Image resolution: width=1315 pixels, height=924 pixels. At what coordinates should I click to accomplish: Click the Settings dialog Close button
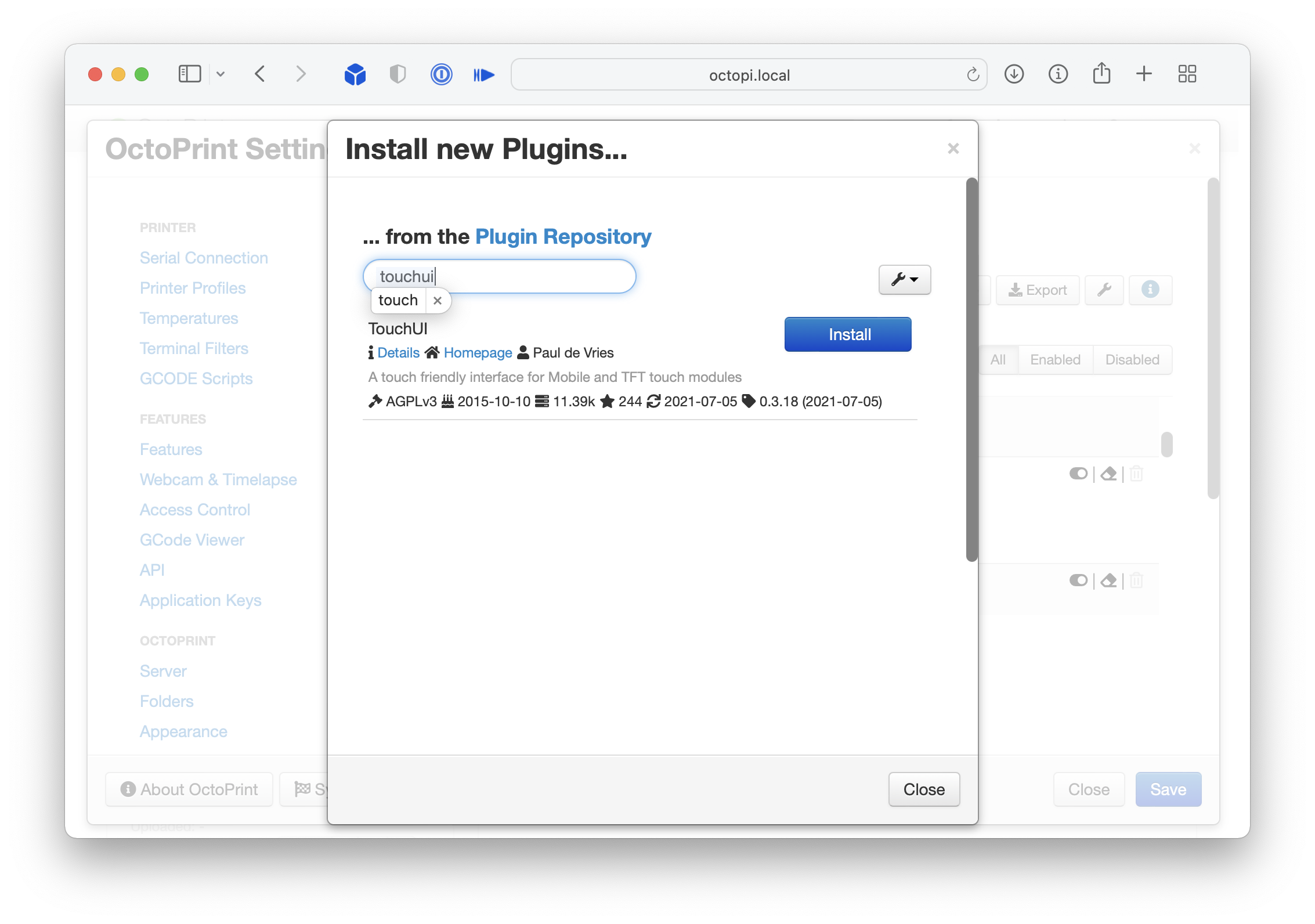pos(1089,789)
